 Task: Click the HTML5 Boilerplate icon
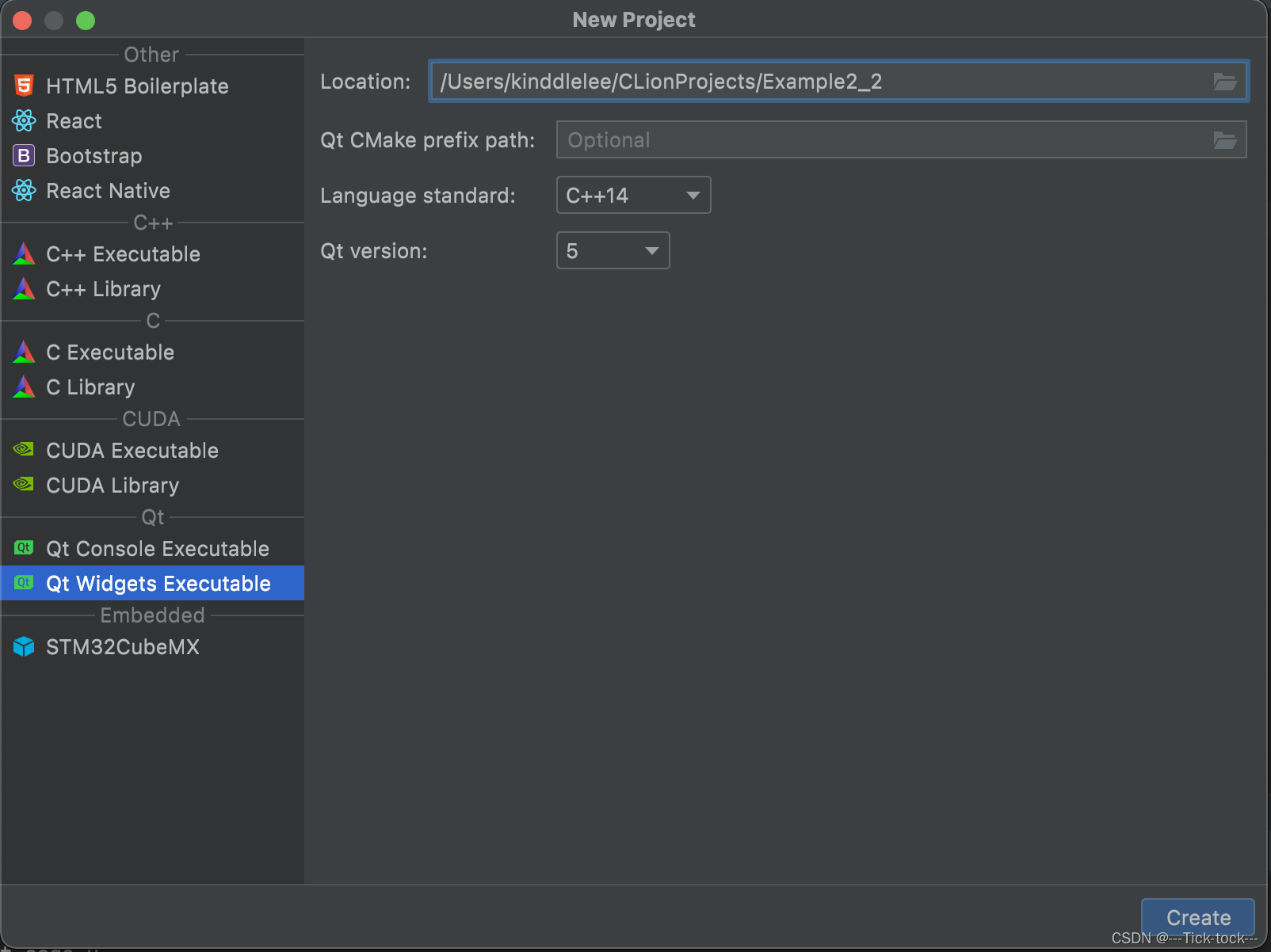24,86
